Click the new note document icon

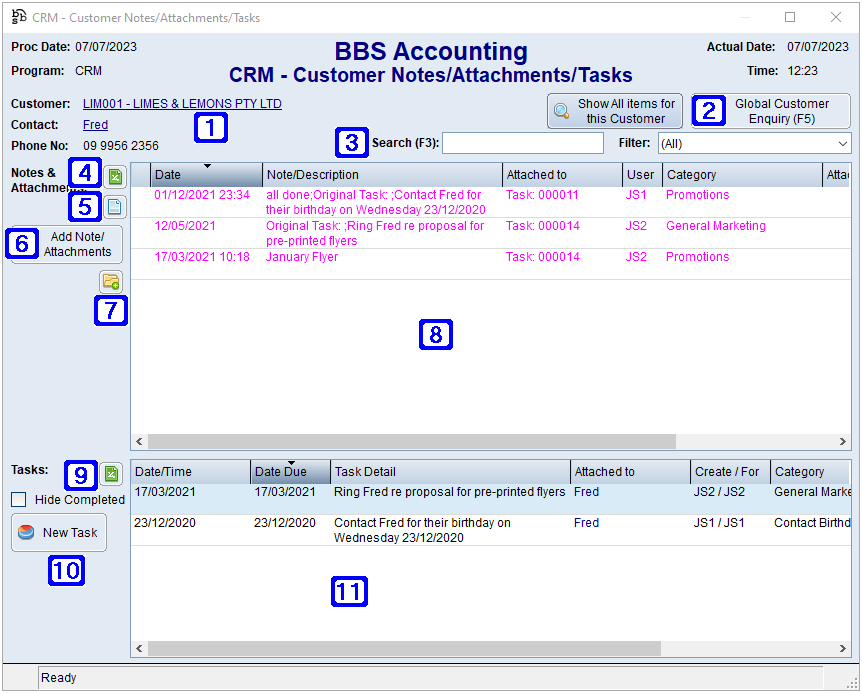(114, 206)
